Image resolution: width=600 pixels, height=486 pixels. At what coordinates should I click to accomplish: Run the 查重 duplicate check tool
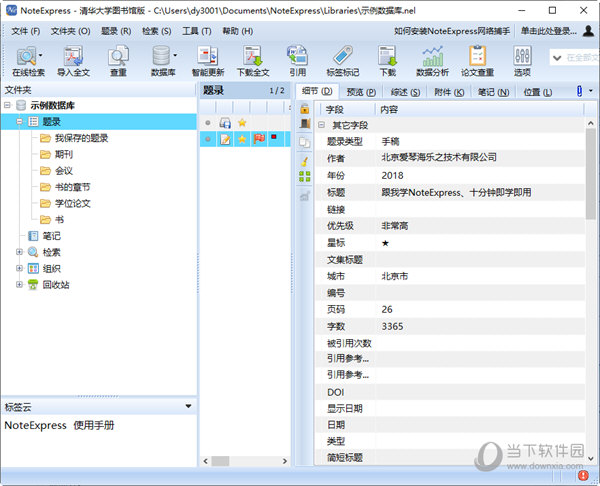coord(118,61)
